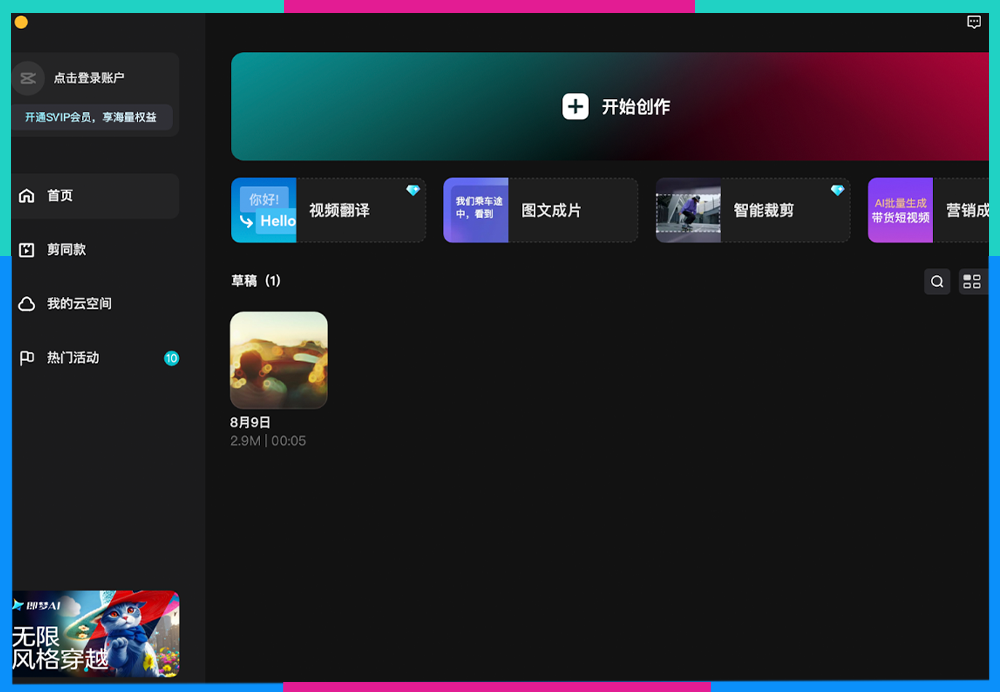The width and height of the screenshot is (1000, 692).
Task: Click the search drafts magnifier icon
Action: 937,282
